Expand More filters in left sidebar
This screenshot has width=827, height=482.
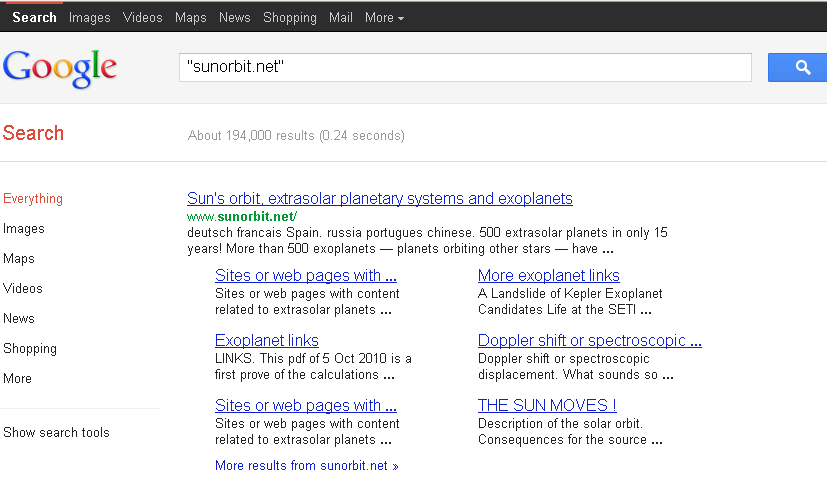[17, 379]
